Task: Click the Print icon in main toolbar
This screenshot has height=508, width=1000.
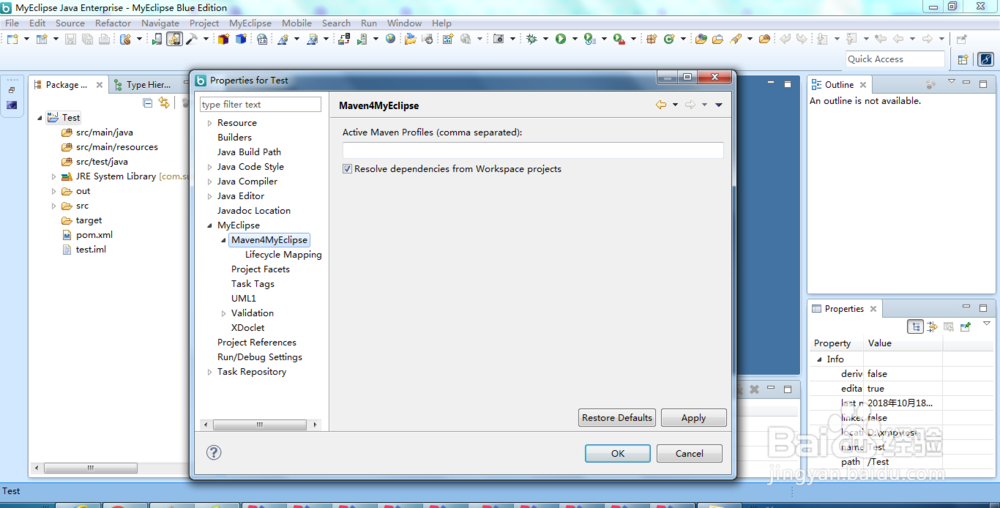Action: coord(104,39)
